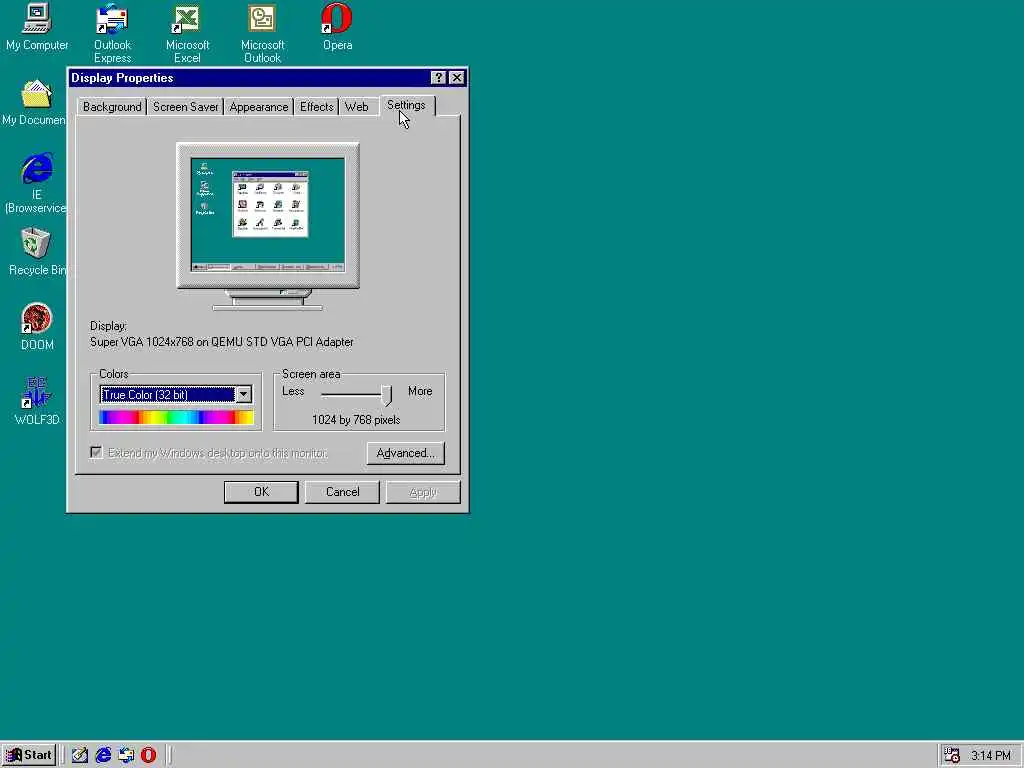Click the Help question mark button
The height and width of the screenshot is (768, 1024).
[x=438, y=78]
